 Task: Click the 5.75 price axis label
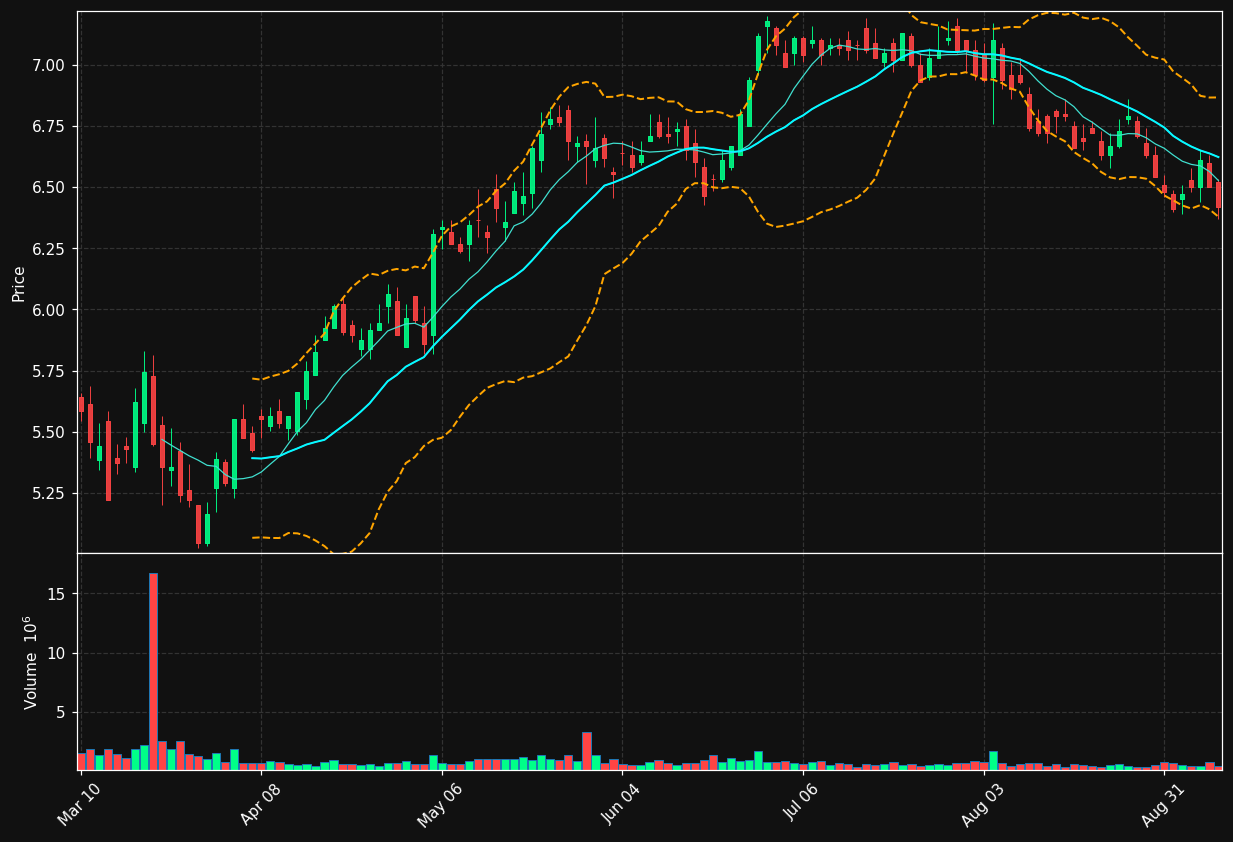[47, 371]
